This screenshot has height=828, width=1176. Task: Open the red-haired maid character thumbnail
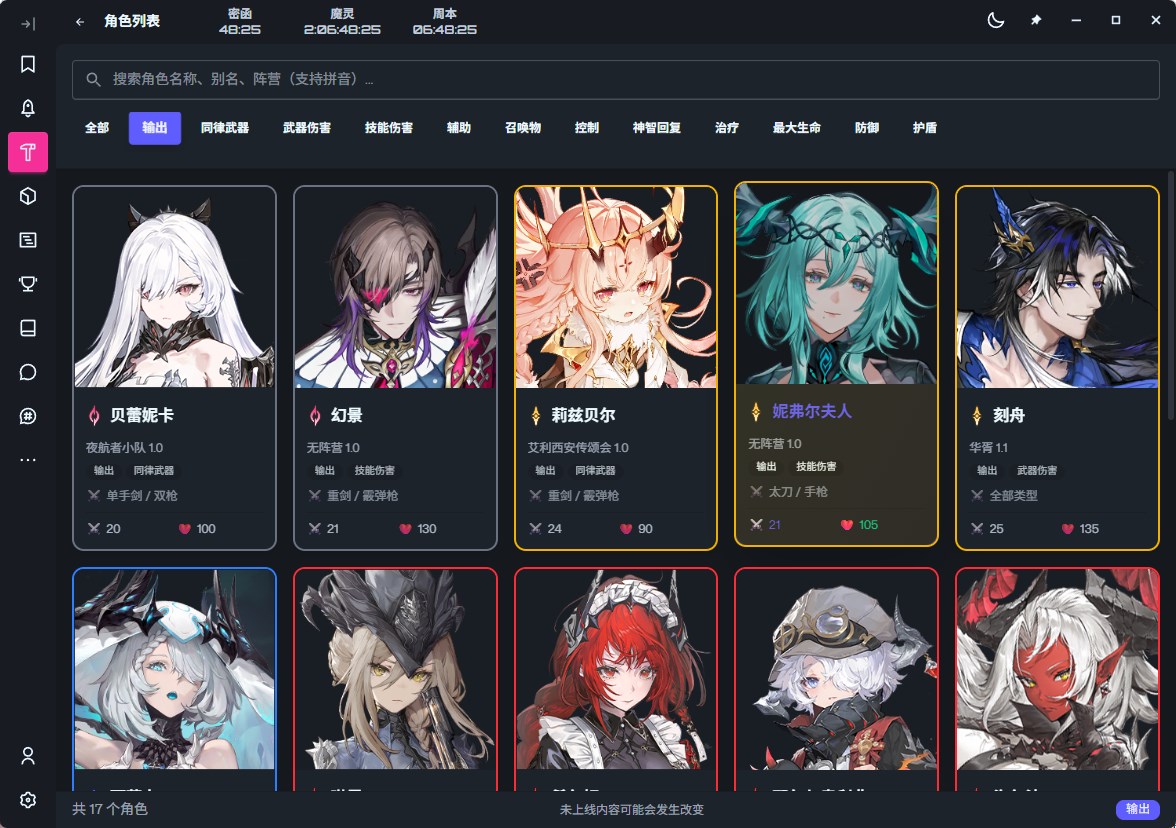[x=616, y=670]
